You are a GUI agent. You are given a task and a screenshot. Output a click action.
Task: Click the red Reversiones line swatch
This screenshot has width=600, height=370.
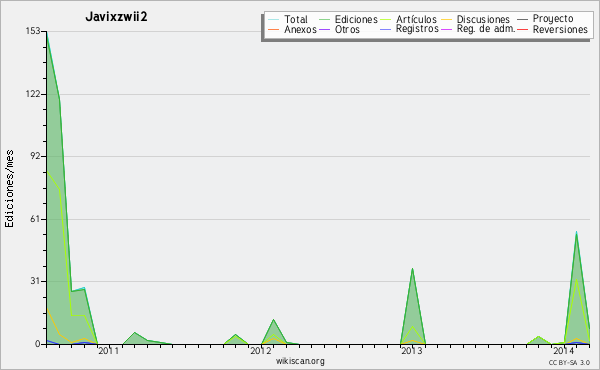point(522,29)
